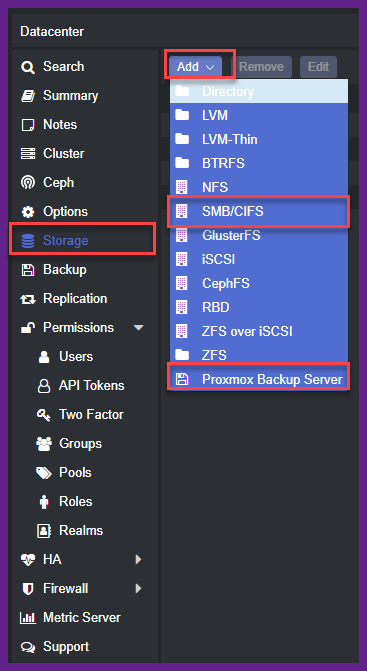Click the Notes sticky-note icon

coord(28,125)
